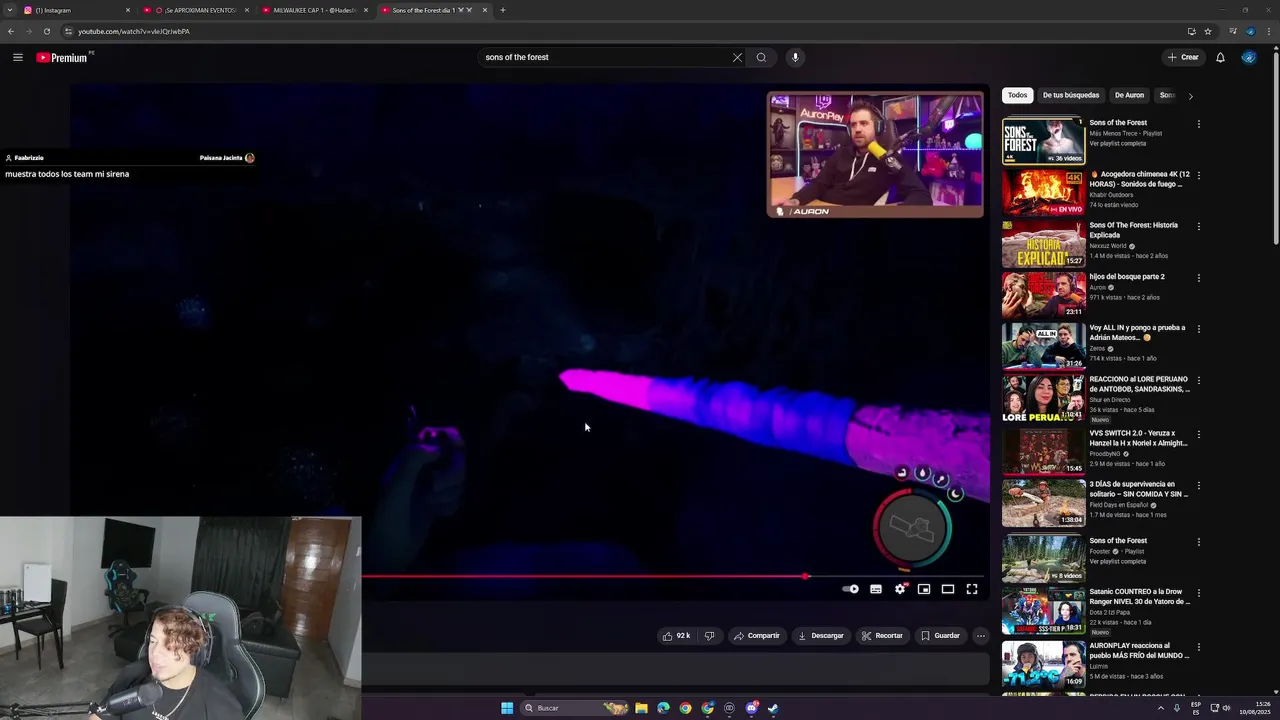Toggle the autoplay switch in the player

click(x=850, y=589)
